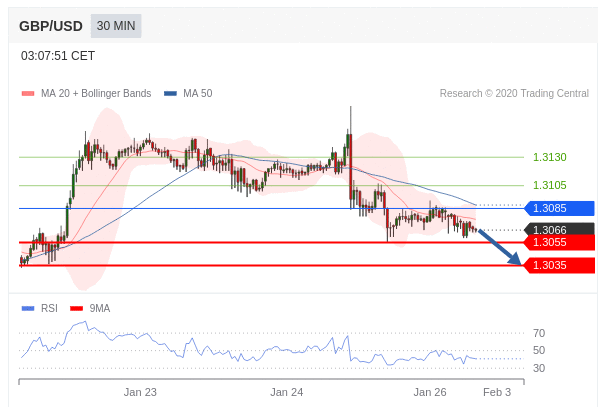The image size is (606, 414).
Task: Click the Research © 2020 Trading Central text
Action: click(x=514, y=94)
